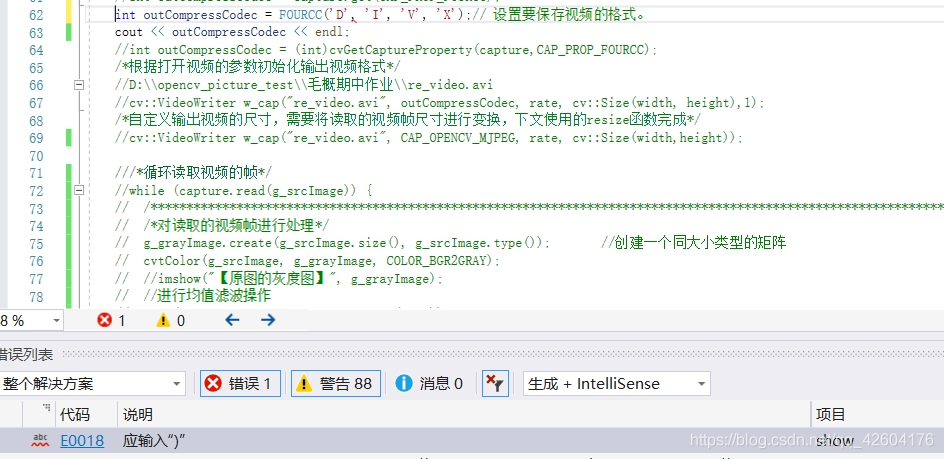Image resolution: width=944 pixels, height=459 pixels.
Task: Click the cout statement on line 63
Action: click(x=232, y=32)
